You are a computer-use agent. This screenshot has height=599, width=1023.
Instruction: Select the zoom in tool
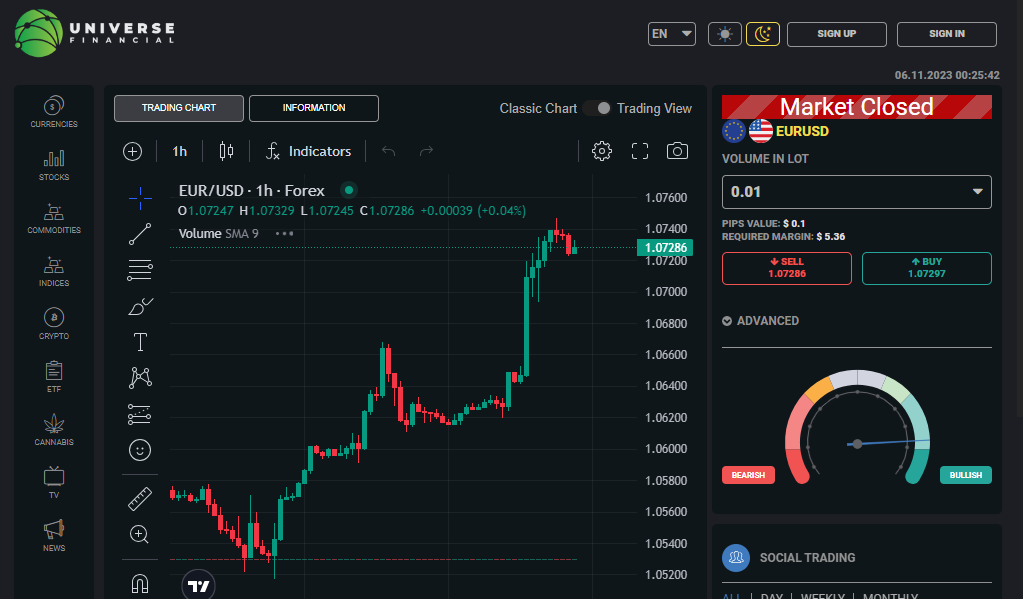[140, 534]
